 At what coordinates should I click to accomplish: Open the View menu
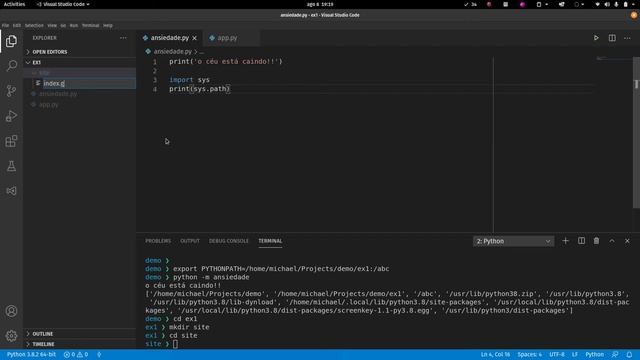pos(52,25)
